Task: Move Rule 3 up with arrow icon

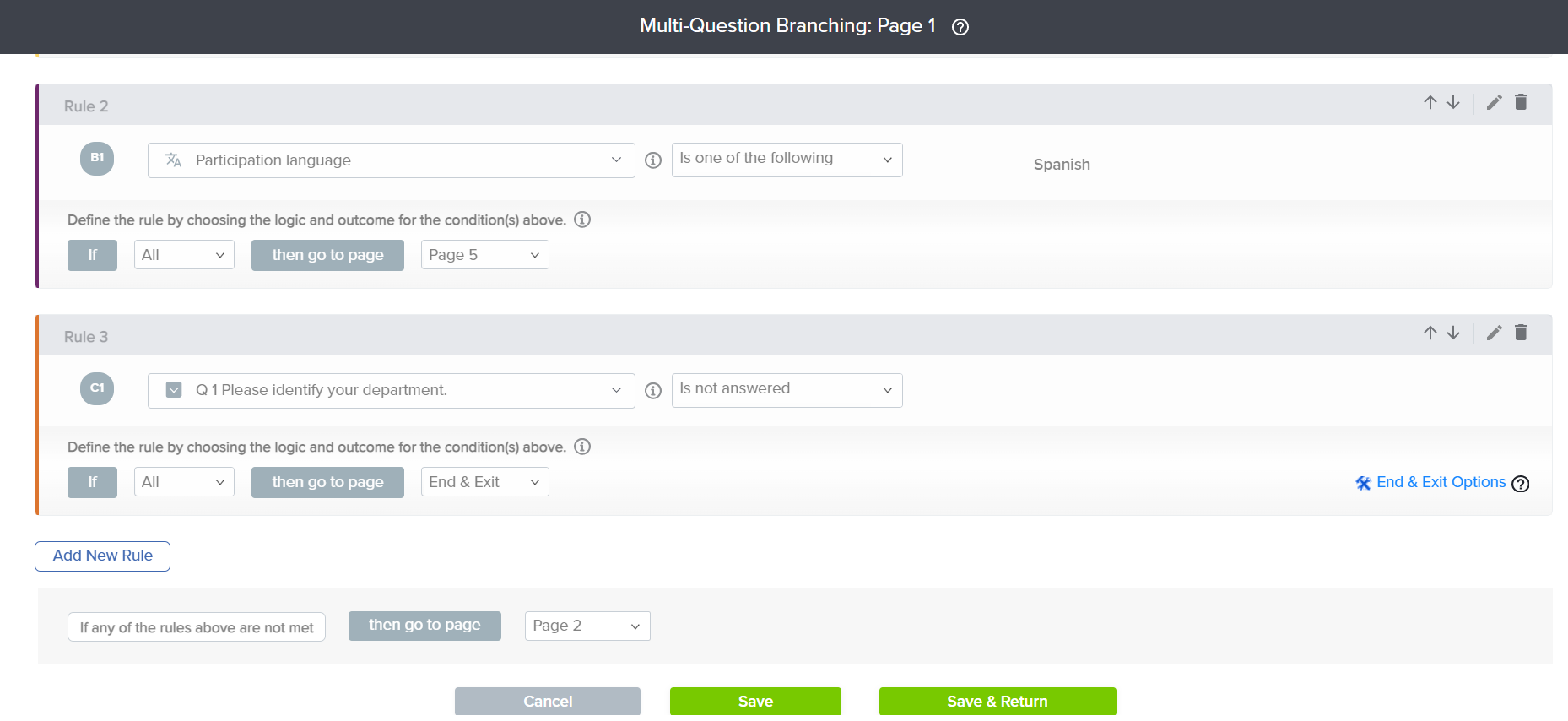Action: (x=1430, y=333)
